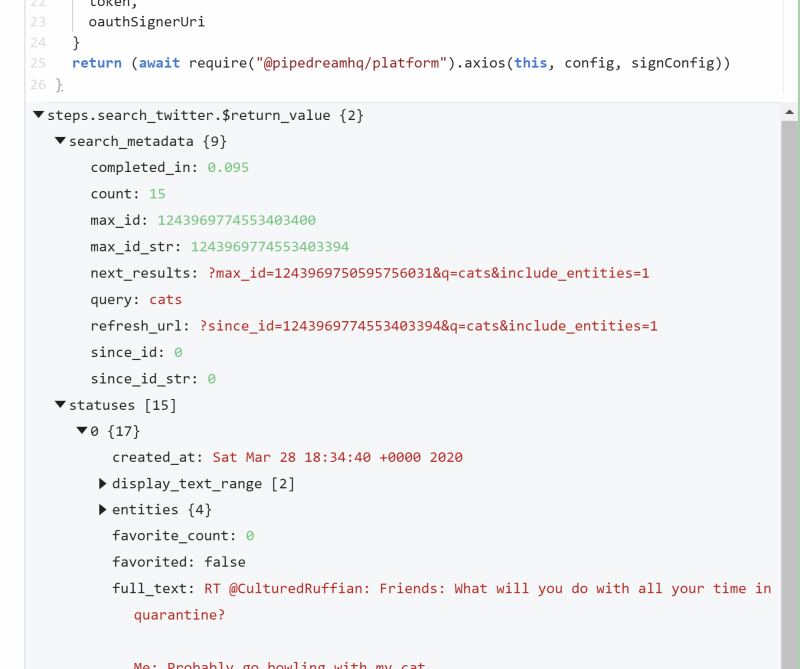Screen dimensions: 800x669
Task: Click the refresh_url value
Action: pos(429,326)
